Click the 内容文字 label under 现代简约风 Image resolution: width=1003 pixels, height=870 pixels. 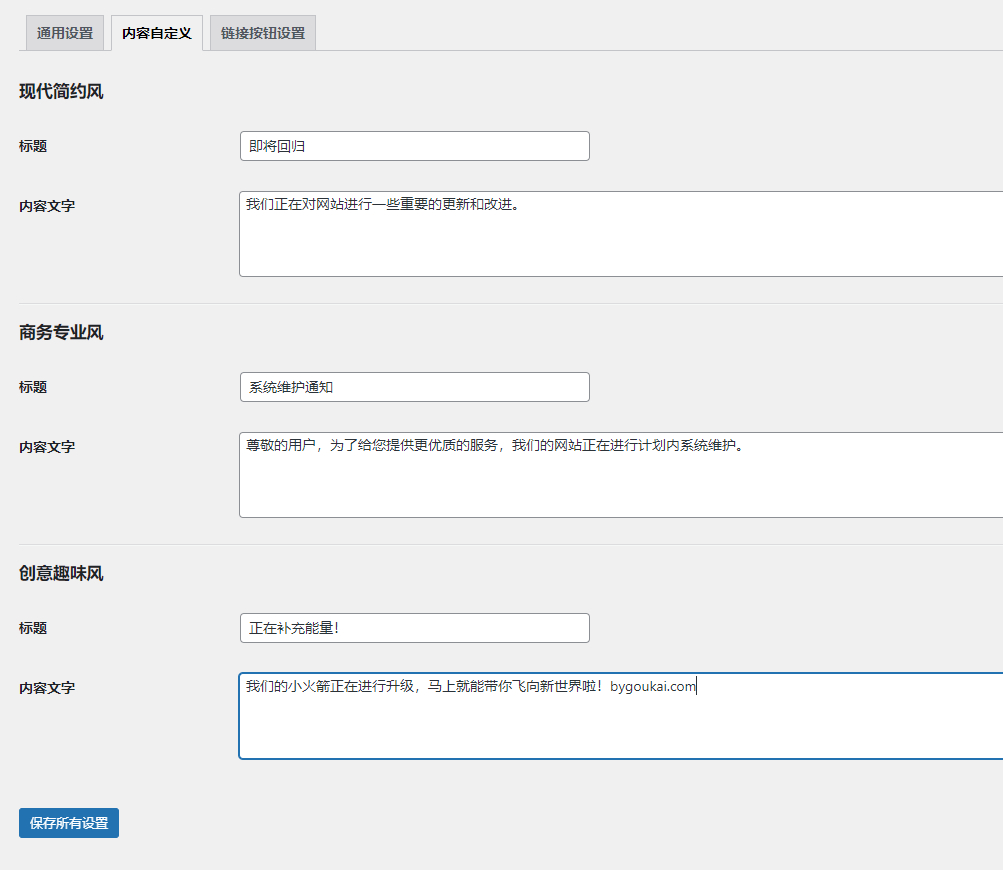tap(47, 207)
